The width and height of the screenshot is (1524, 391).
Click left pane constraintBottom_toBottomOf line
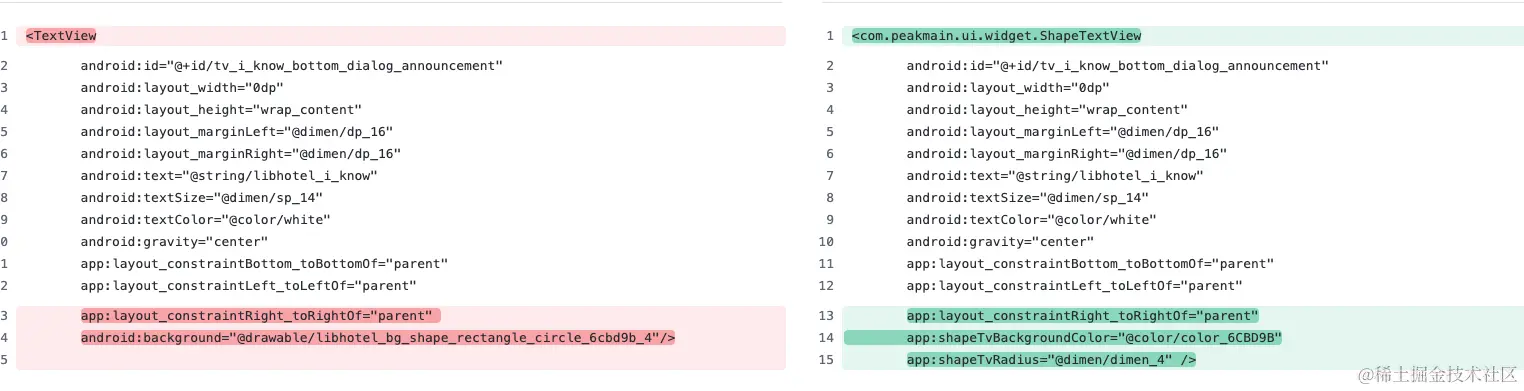pyautogui.click(x=264, y=264)
